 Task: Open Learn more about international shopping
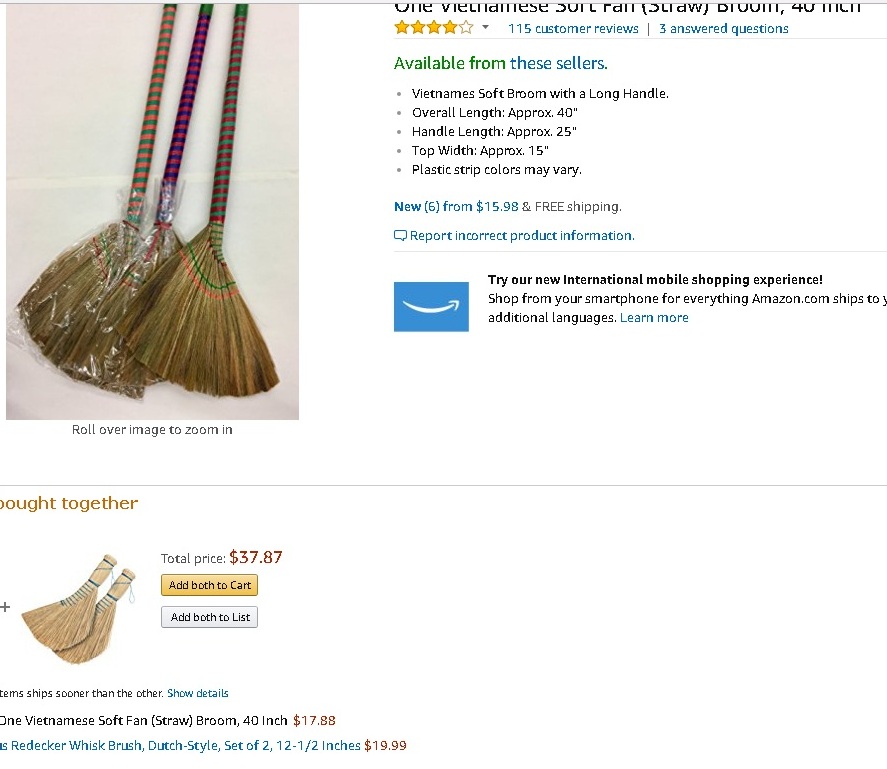[654, 317]
